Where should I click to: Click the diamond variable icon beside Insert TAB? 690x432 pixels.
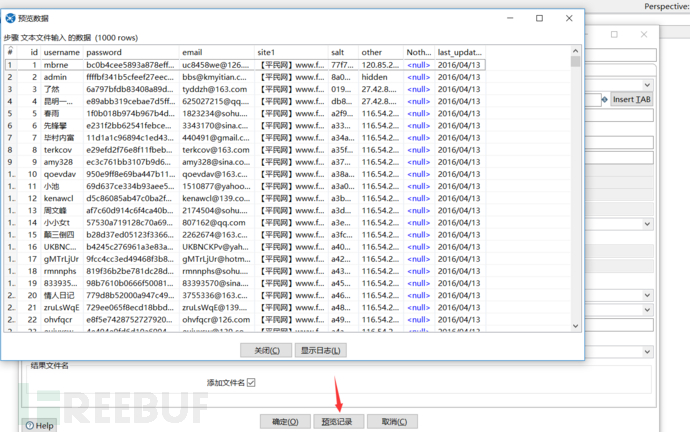[605, 99]
